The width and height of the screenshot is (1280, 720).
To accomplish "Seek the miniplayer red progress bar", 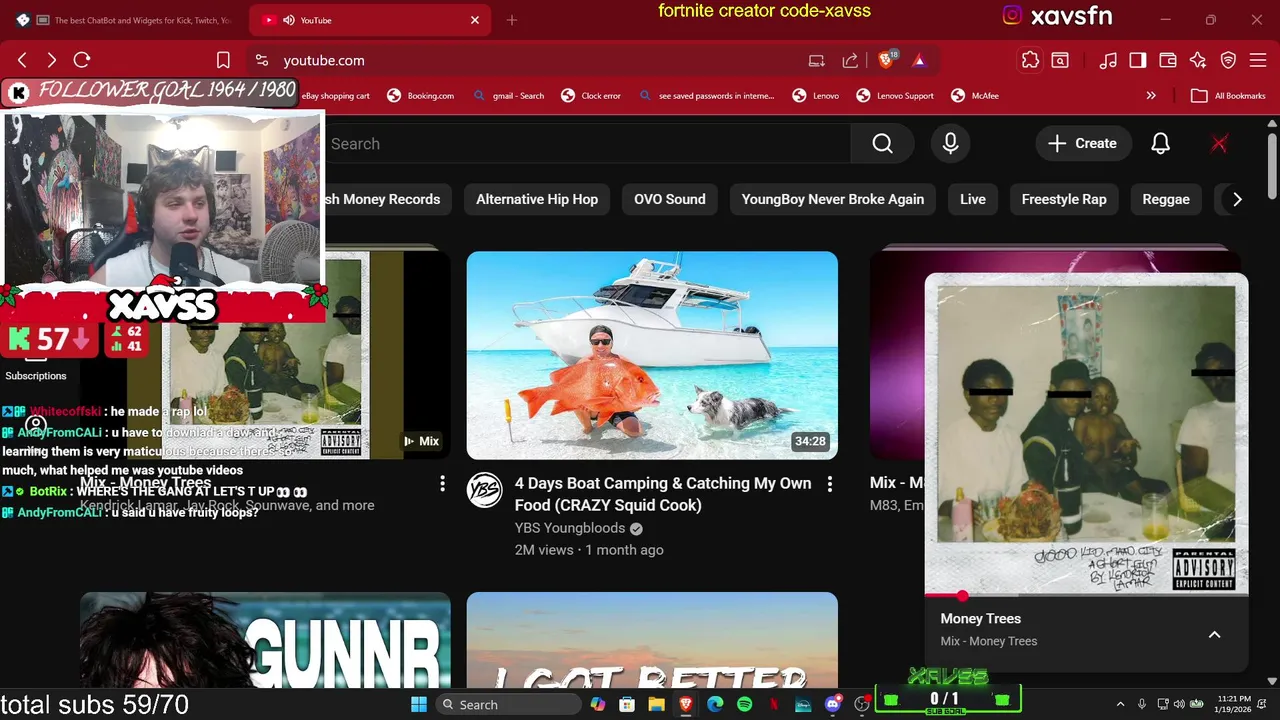I will point(1086,596).
